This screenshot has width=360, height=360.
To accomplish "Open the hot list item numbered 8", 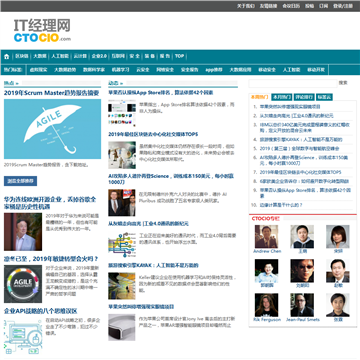I will 304,181.
